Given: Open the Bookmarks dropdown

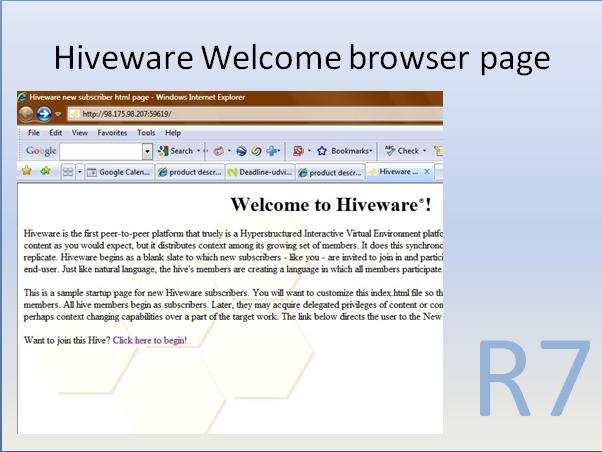Looking at the screenshot, I should point(371,151).
